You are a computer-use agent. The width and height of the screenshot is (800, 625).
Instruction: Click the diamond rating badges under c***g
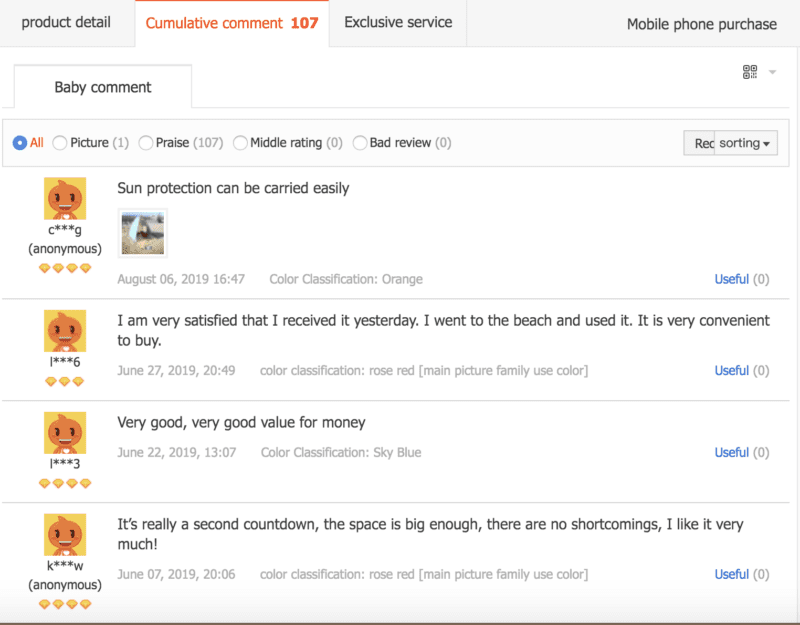pos(65,268)
